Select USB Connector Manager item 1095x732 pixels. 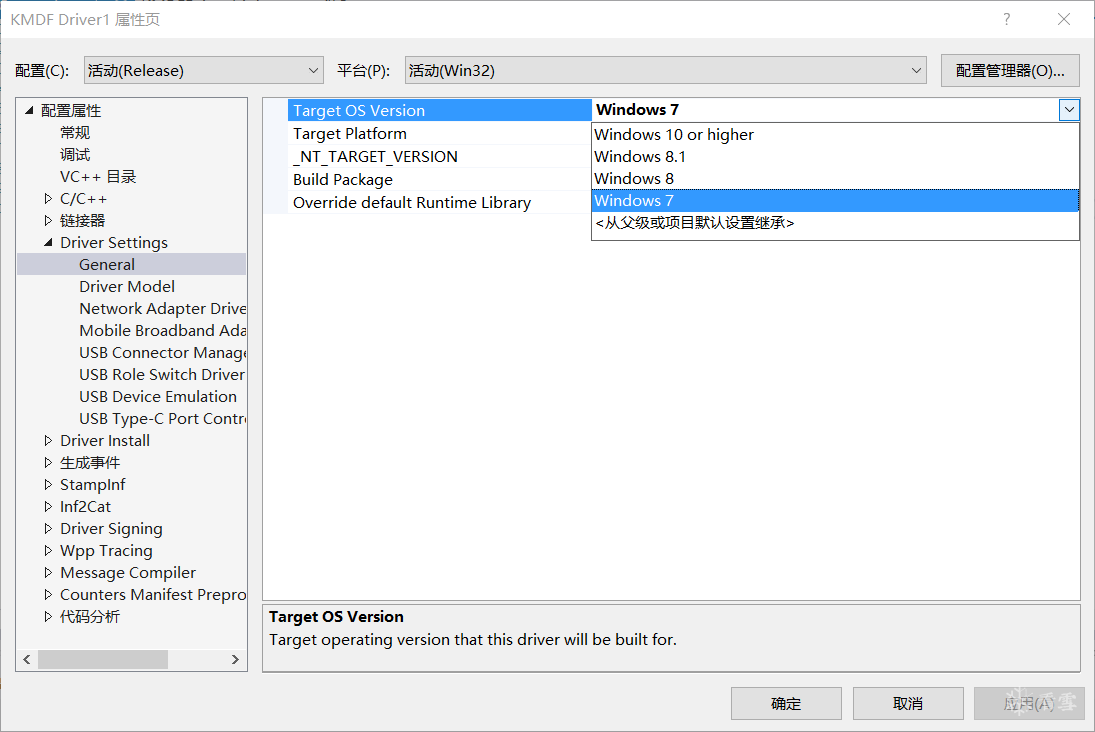(x=162, y=353)
